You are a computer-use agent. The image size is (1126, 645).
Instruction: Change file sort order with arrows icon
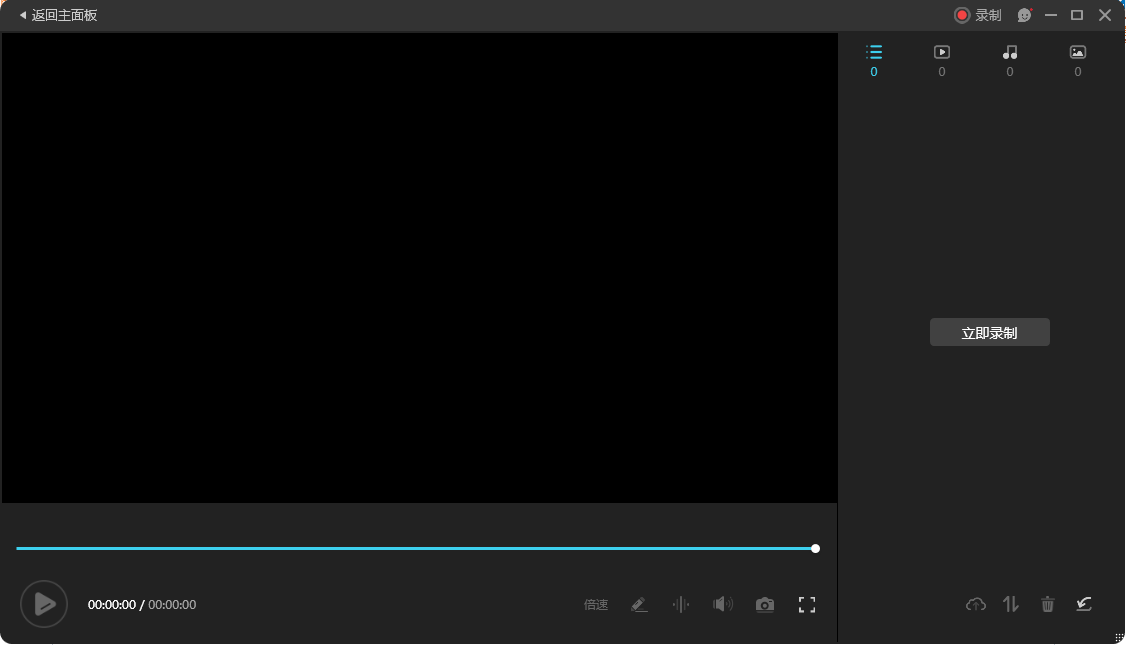pyautogui.click(x=1011, y=605)
